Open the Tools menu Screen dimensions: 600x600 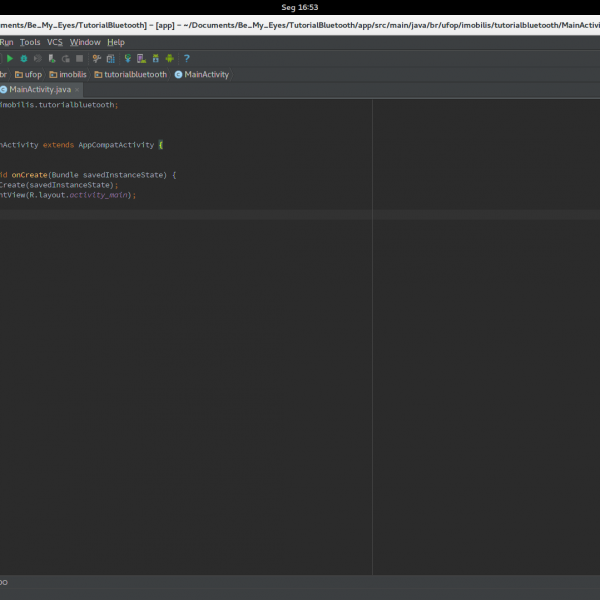tap(30, 42)
